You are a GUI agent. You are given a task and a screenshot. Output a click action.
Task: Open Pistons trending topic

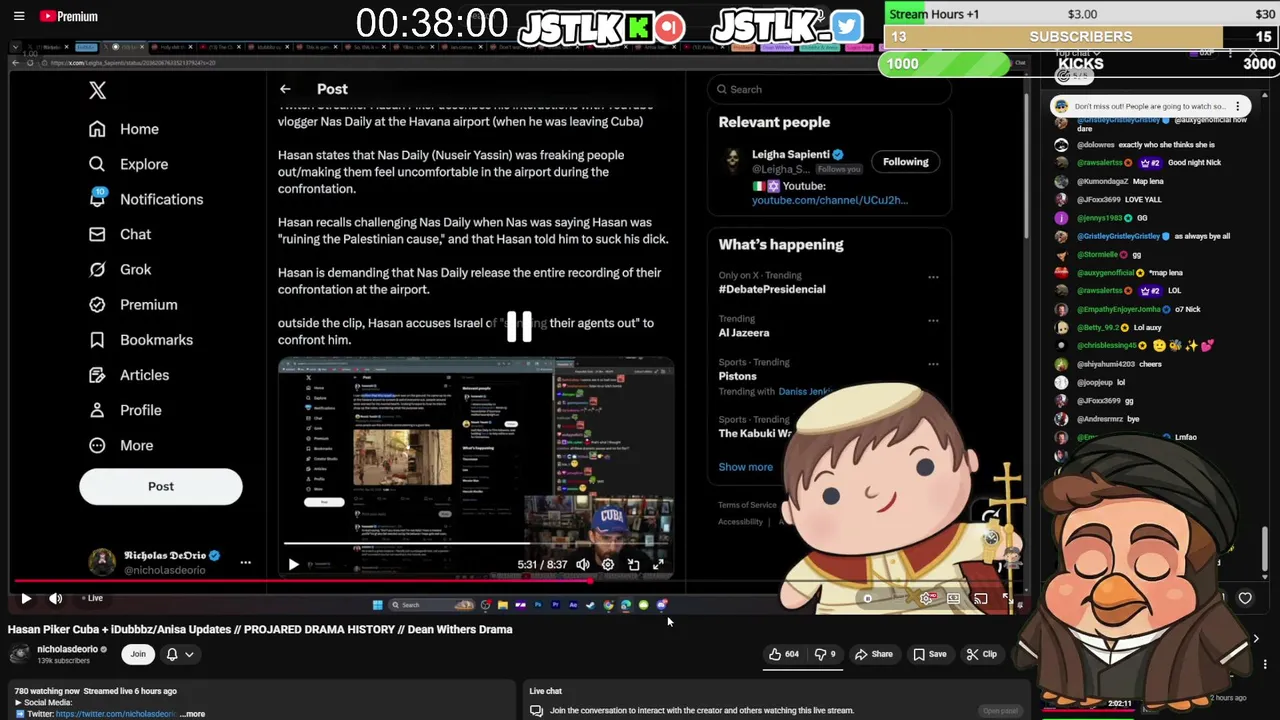pos(737,376)
